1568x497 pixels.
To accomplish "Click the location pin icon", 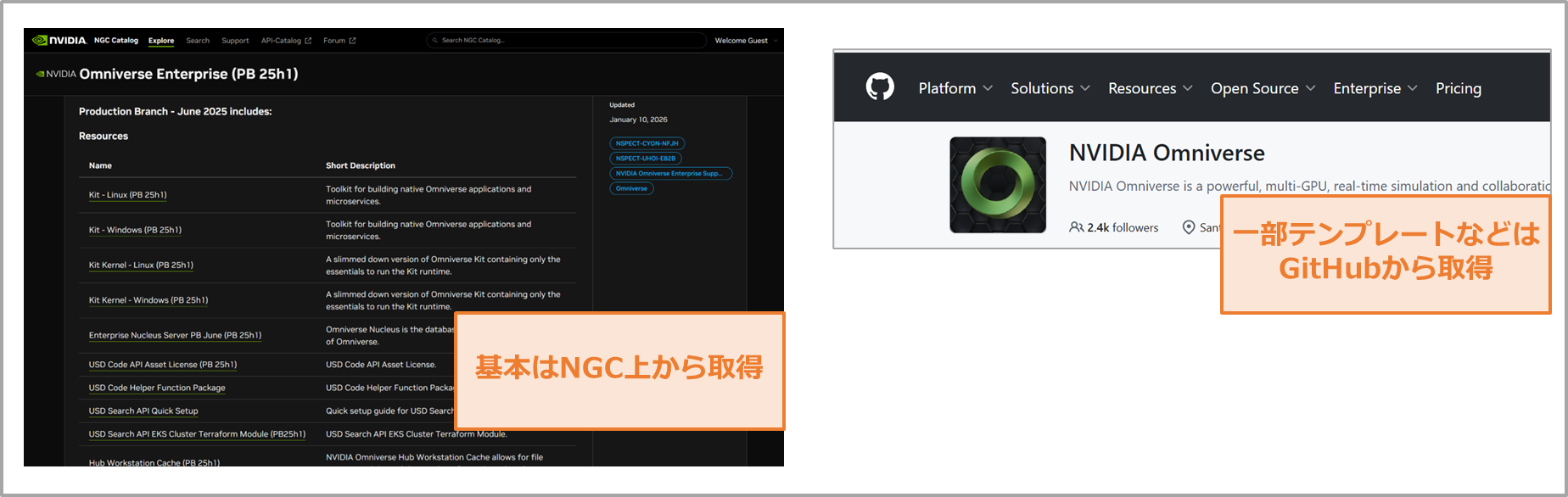I will [1189, 227].
